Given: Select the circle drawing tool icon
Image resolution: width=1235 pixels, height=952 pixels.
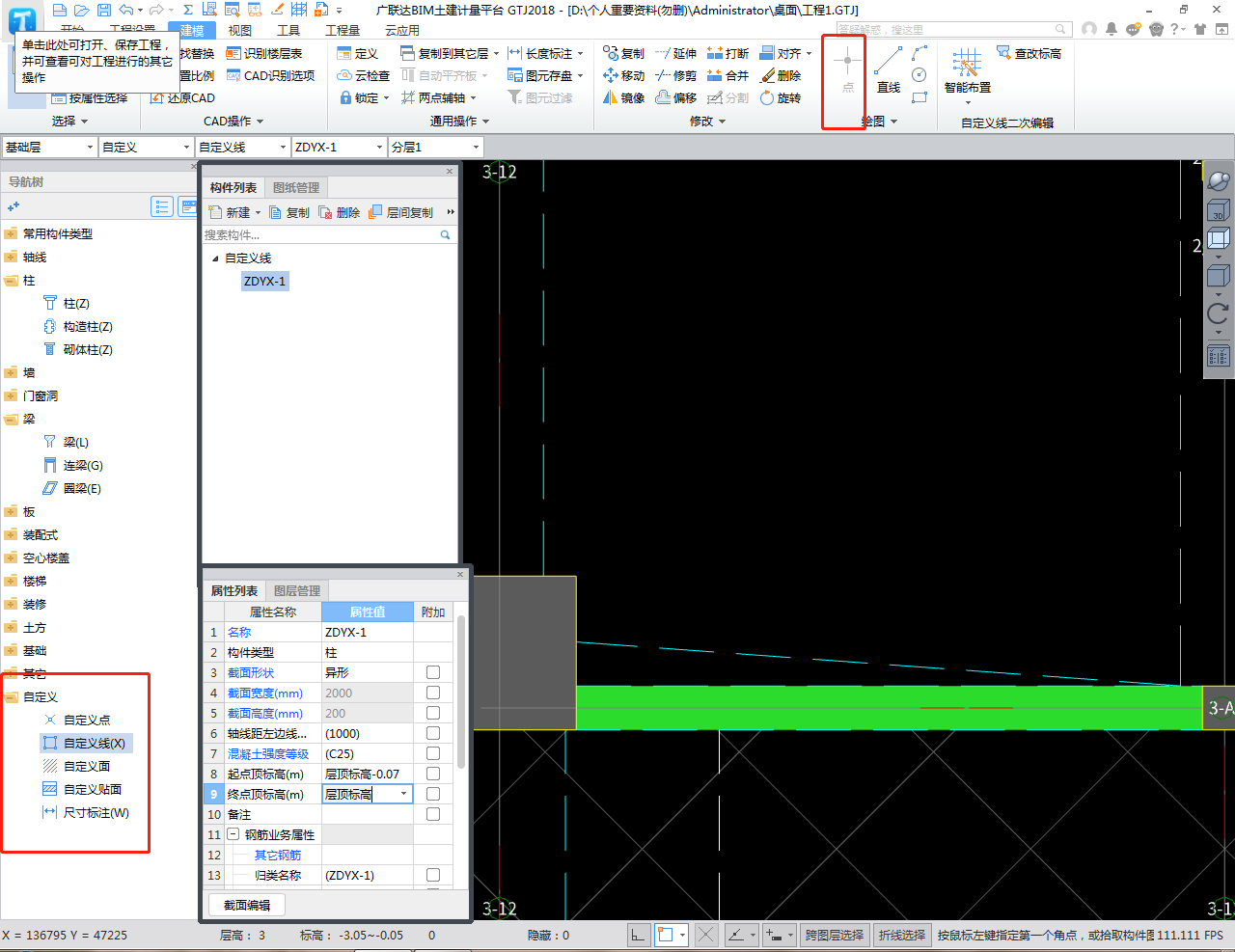Looking at the screenshot, I should coord(919,75).
